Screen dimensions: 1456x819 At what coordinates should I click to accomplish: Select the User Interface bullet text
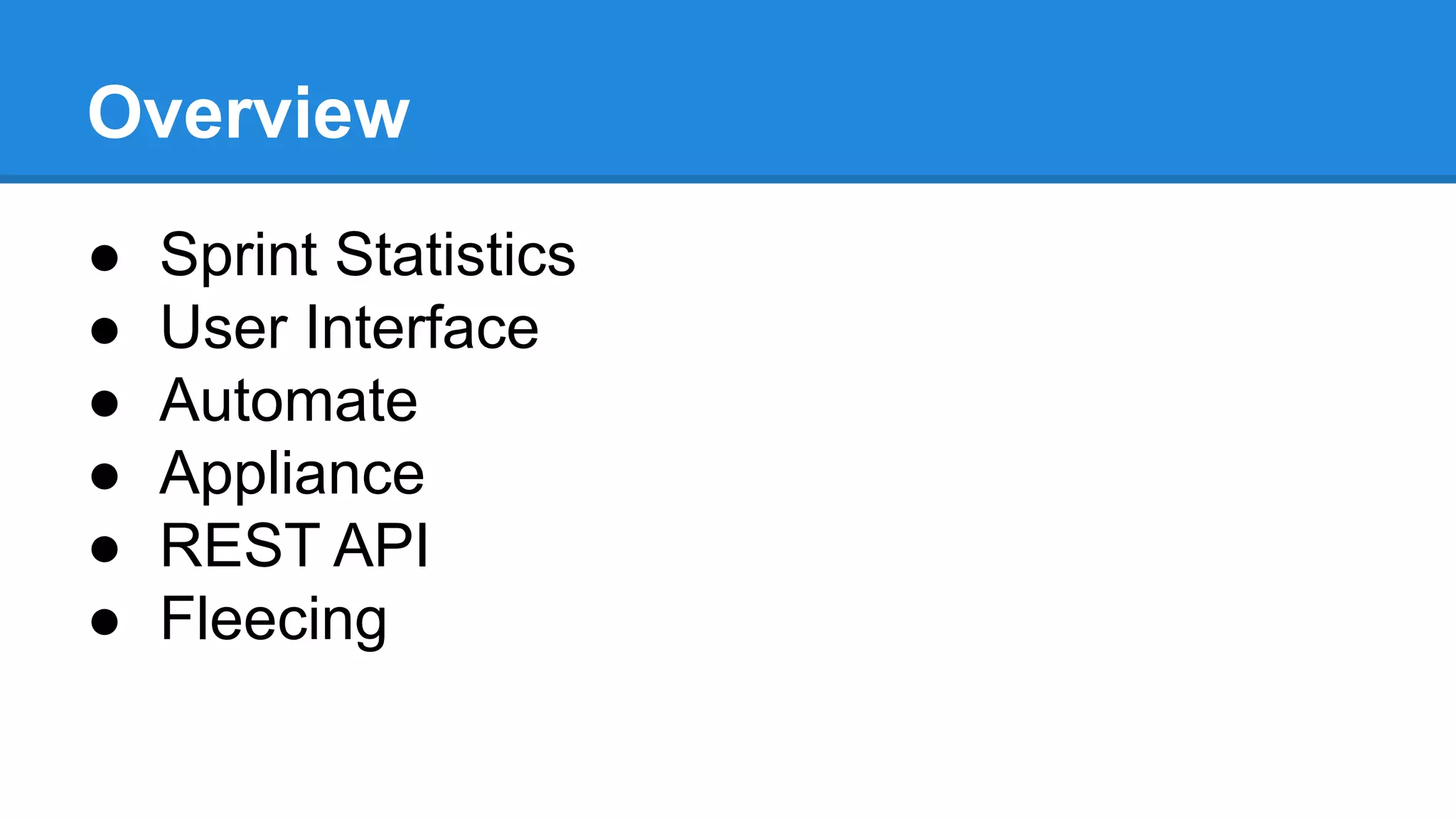(350, 328)
